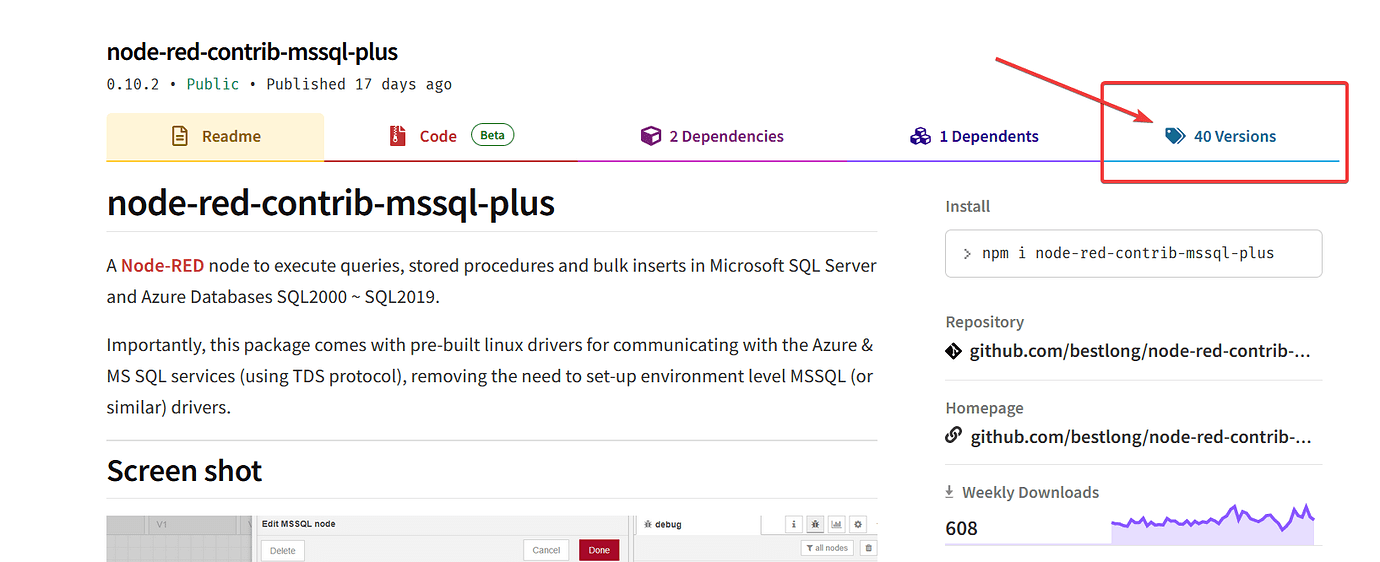This screenshot has width=1380, height=562.
Task: Click the Beta badge next to Code
Action: [492, 135]
